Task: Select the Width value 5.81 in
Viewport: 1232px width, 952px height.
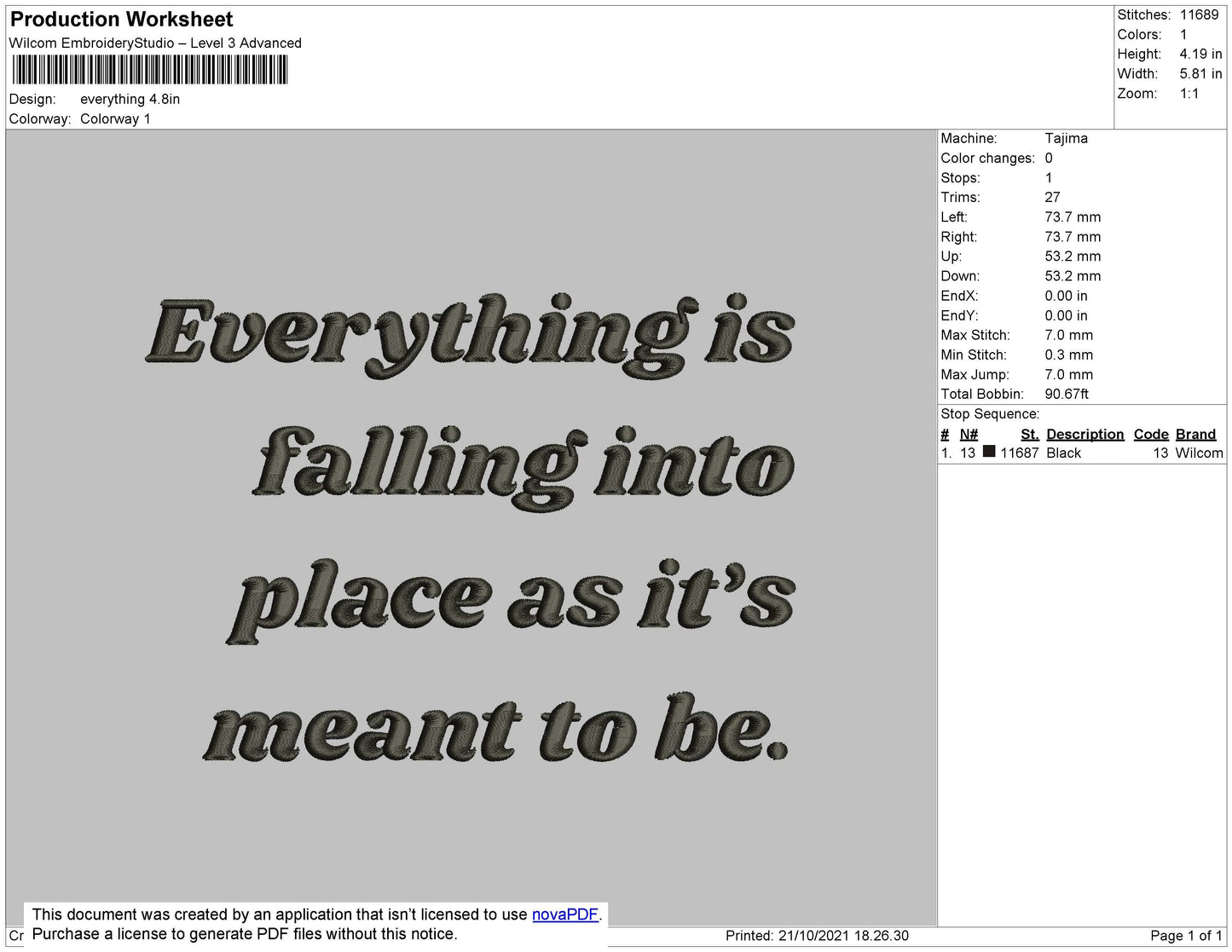Action: point(1200,74)
